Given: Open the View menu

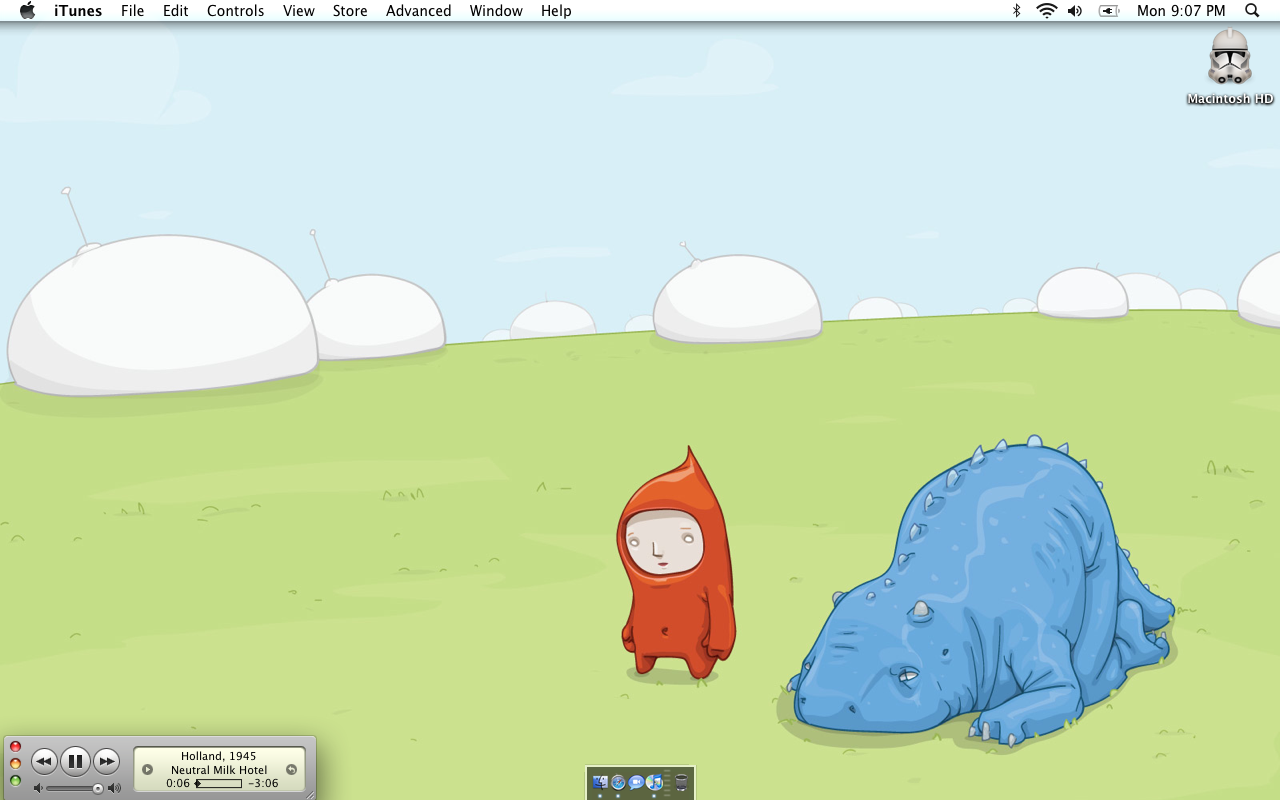Looking at the screenshot, I should click(299, 11).
